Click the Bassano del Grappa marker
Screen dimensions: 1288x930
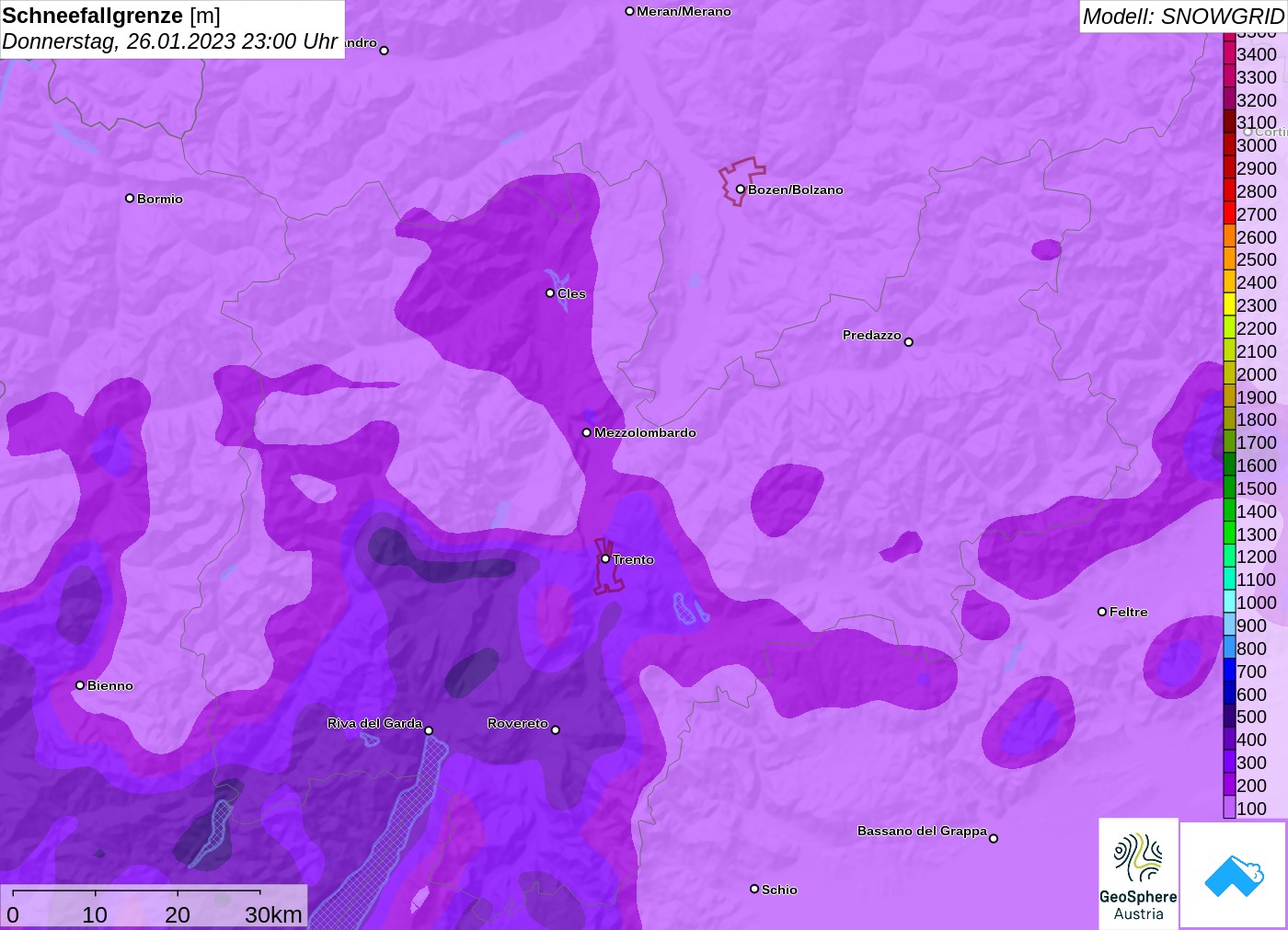994,838
